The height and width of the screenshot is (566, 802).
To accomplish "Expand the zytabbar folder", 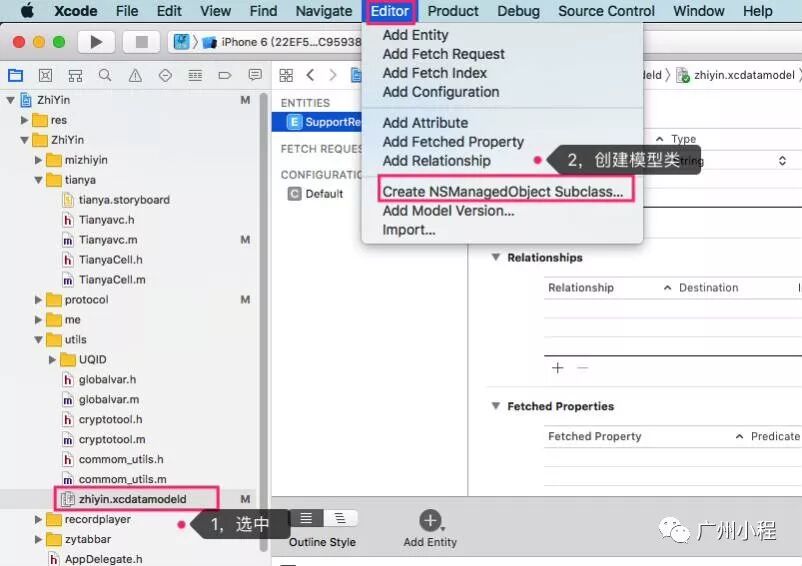I will coord(38,539).
